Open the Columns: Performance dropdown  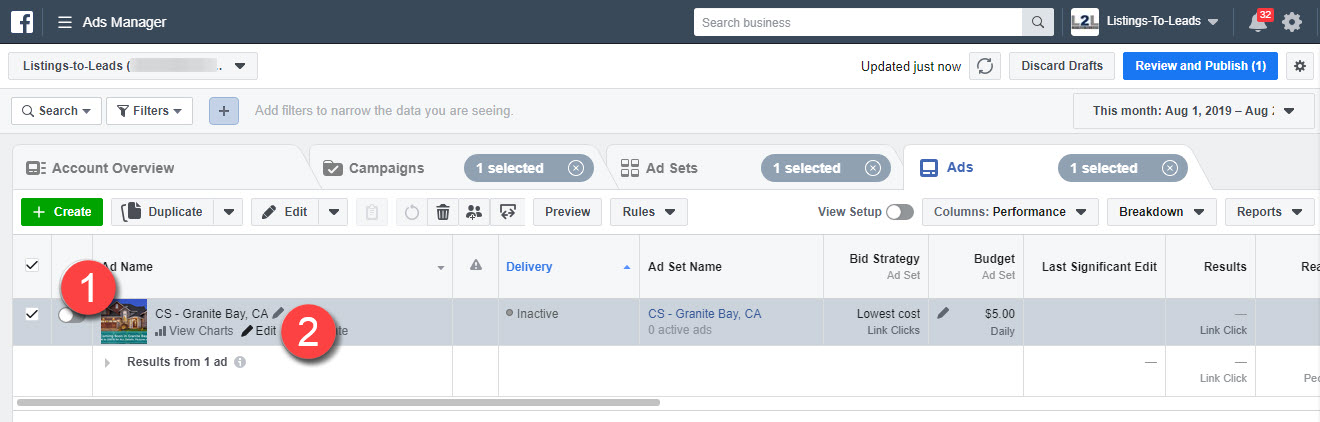(x=1010, y=212)
